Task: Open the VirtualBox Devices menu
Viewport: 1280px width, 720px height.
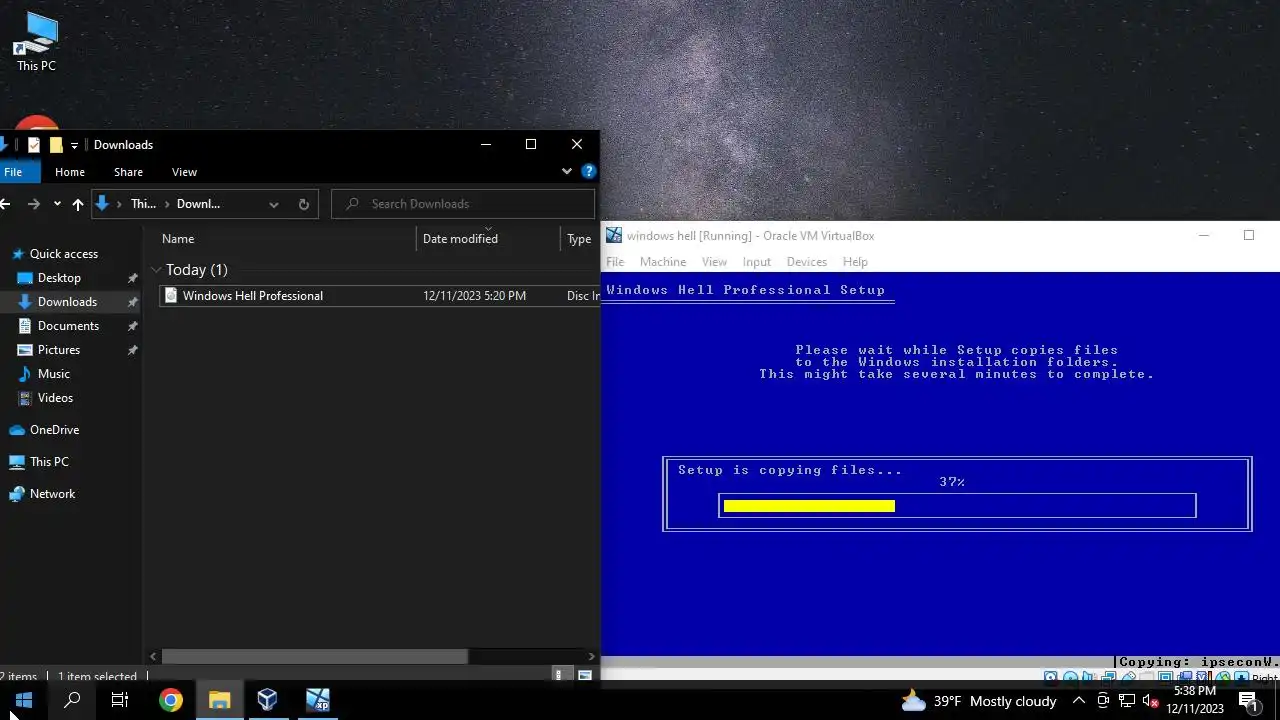Action: [x=806, y=262]
